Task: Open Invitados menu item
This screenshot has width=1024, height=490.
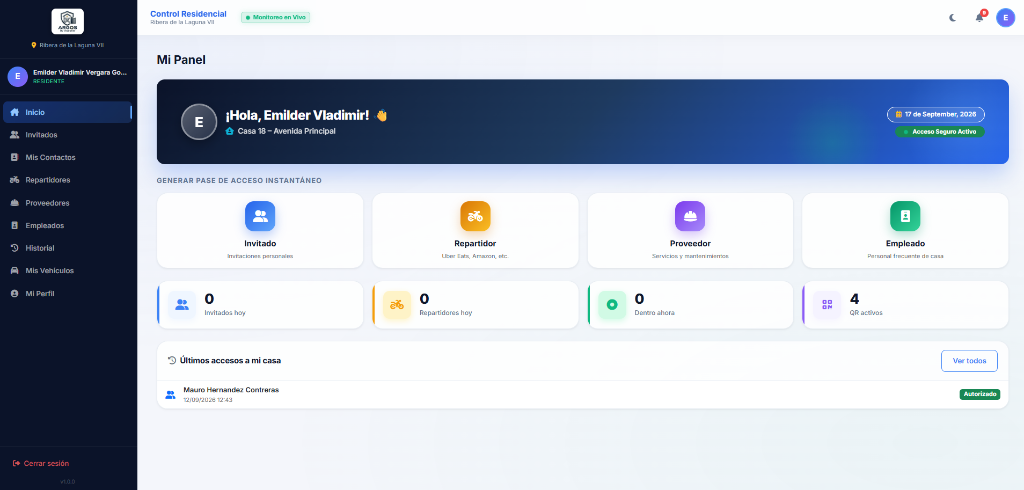Action: click(x=67, y=135)
